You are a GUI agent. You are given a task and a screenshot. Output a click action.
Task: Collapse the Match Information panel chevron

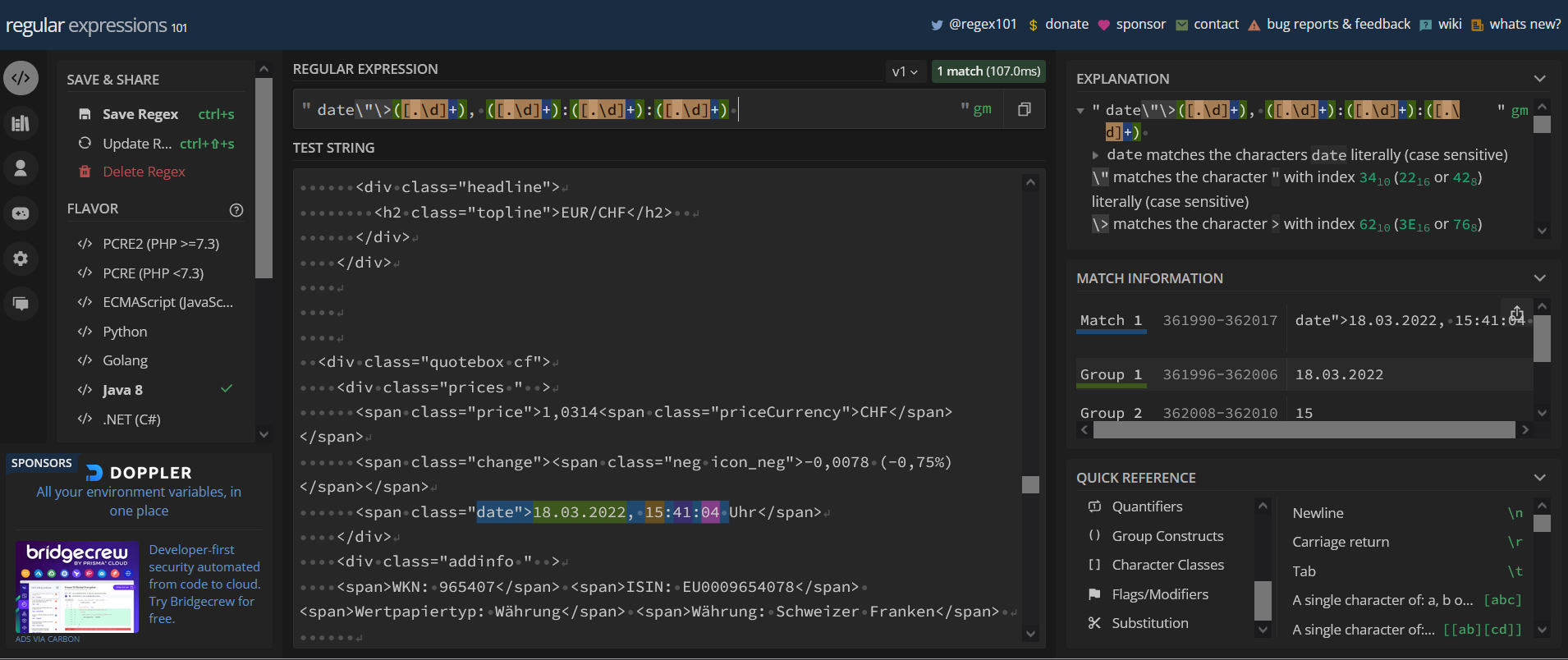[1539, 278]
